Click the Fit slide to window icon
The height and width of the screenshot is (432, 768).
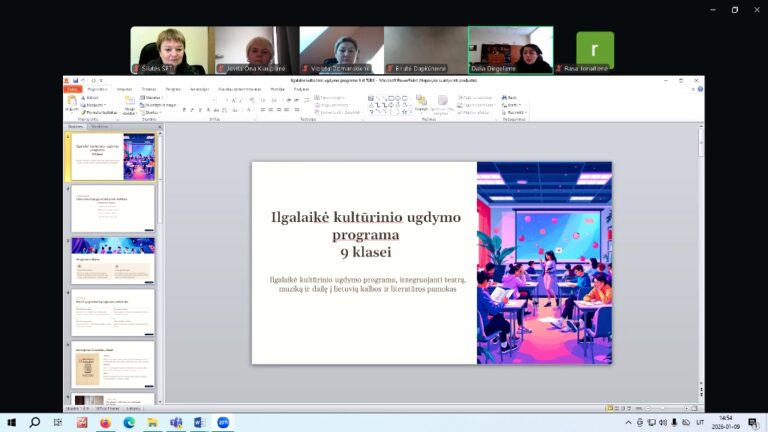click(694, 408)
